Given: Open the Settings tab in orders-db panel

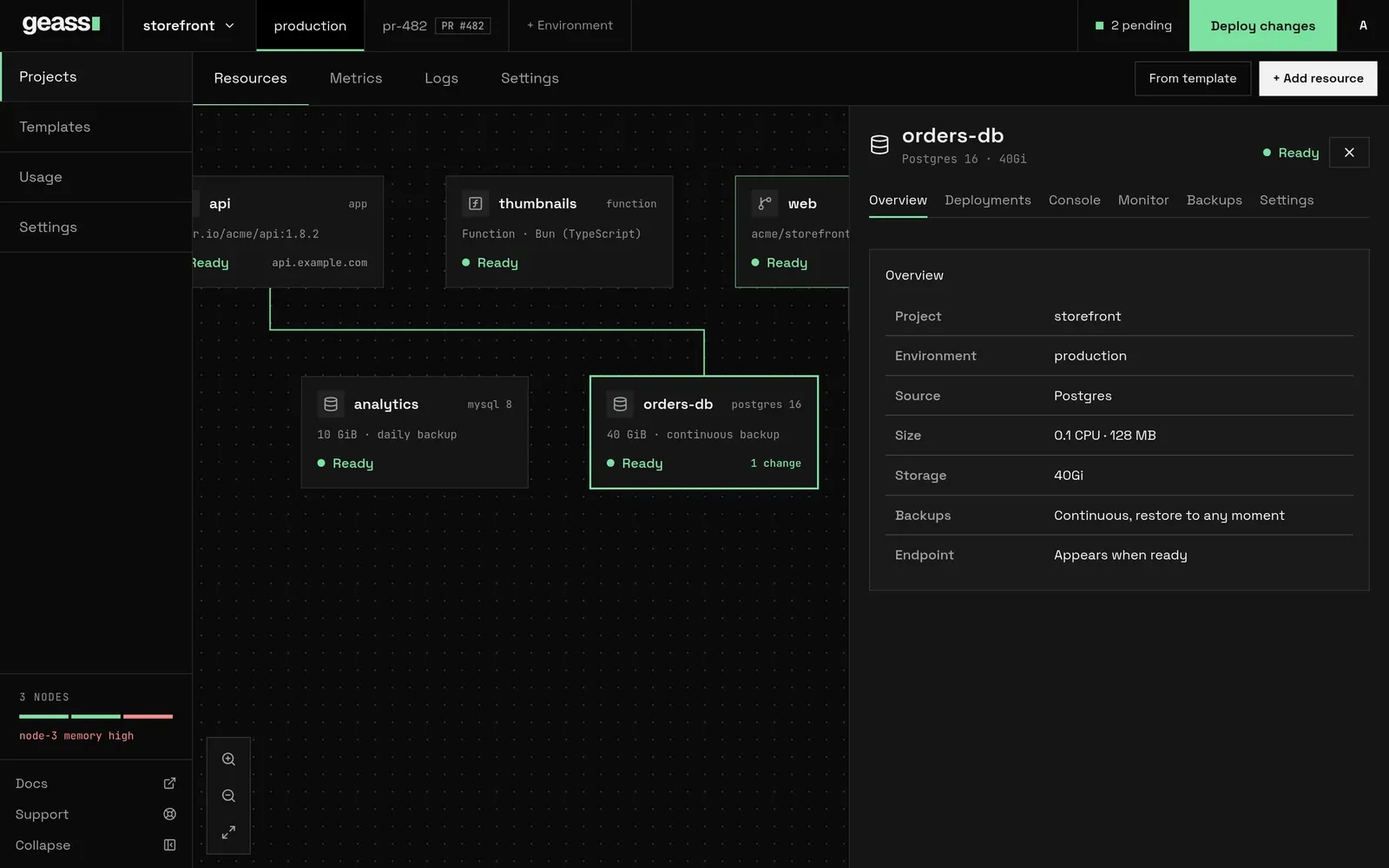Looking at the screenshot, I should (1287, 201).
